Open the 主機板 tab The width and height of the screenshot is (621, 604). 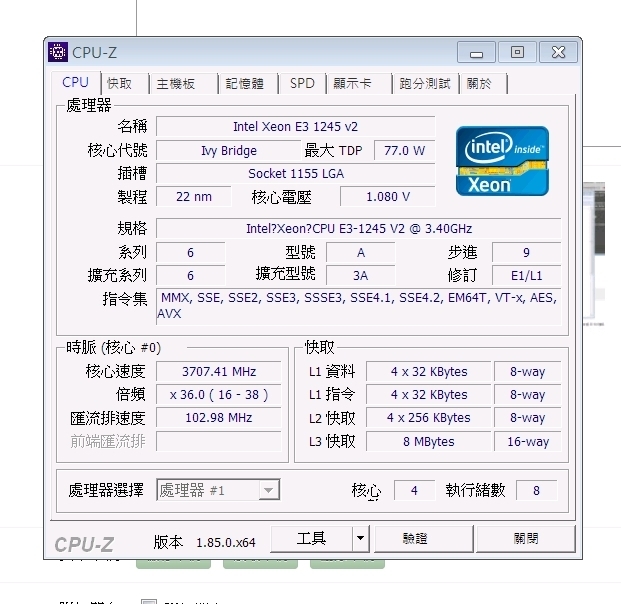point(183,84)
